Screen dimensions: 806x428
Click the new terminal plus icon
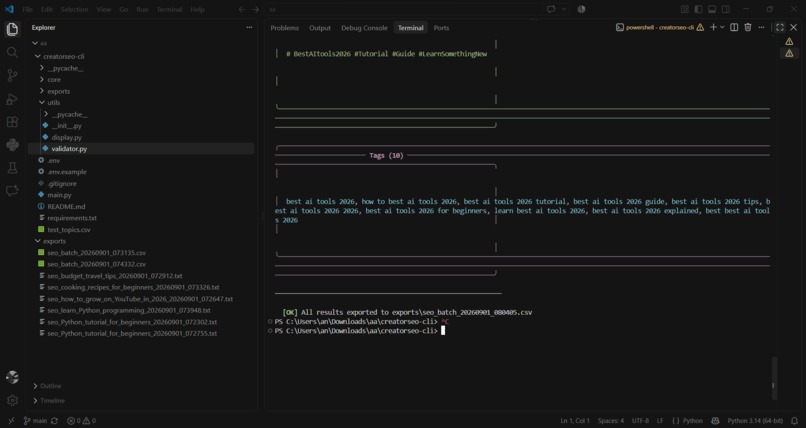click(x=713, y=27)
